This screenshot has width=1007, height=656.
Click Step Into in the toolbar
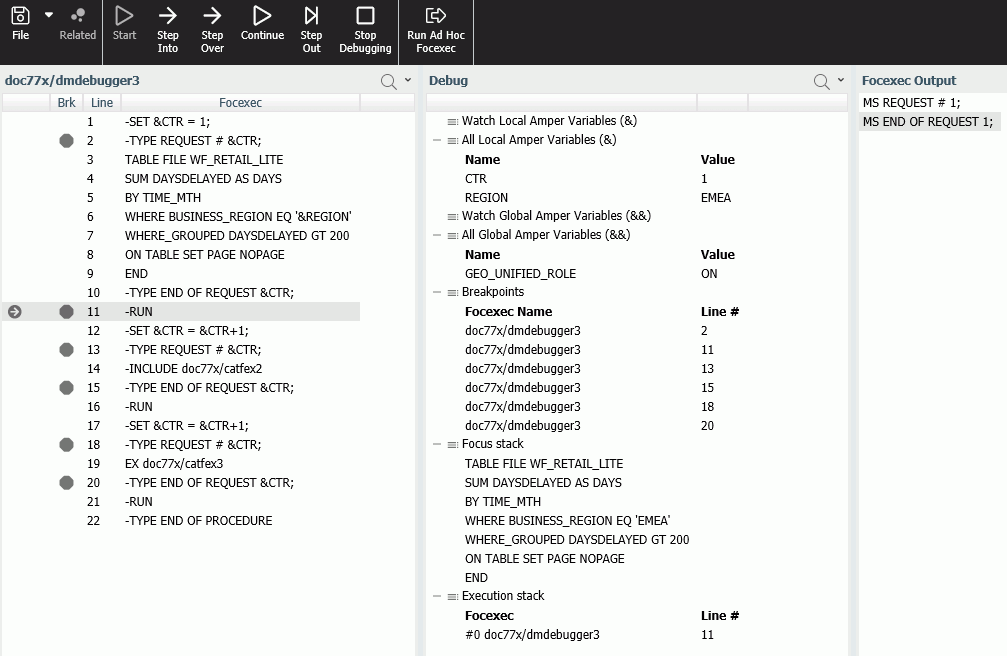[168, 30]
